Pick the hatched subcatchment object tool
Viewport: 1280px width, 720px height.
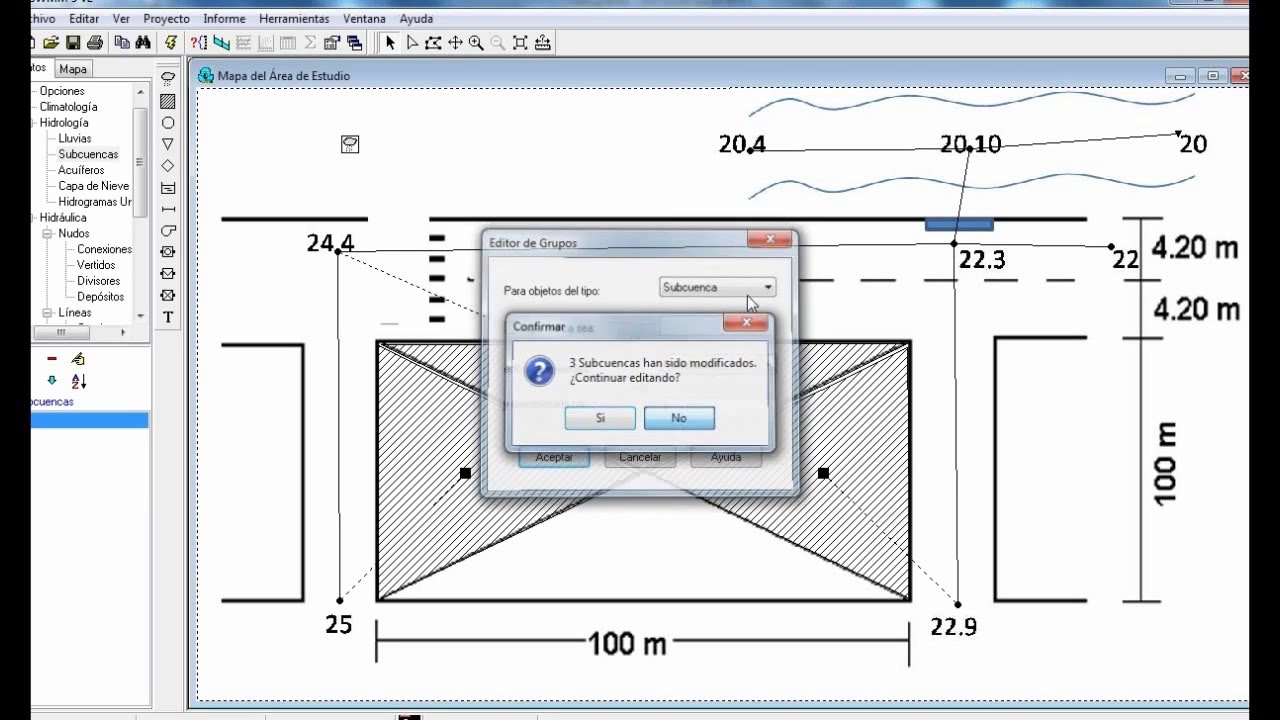[x=168, y=101]
